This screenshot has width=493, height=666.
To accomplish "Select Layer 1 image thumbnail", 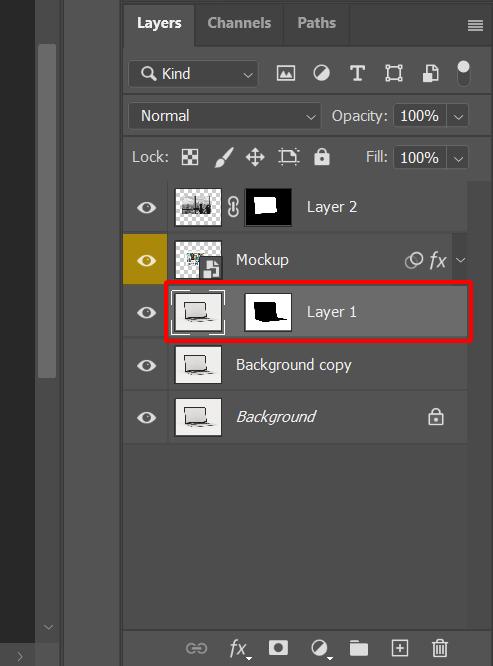I will (198, 312).
